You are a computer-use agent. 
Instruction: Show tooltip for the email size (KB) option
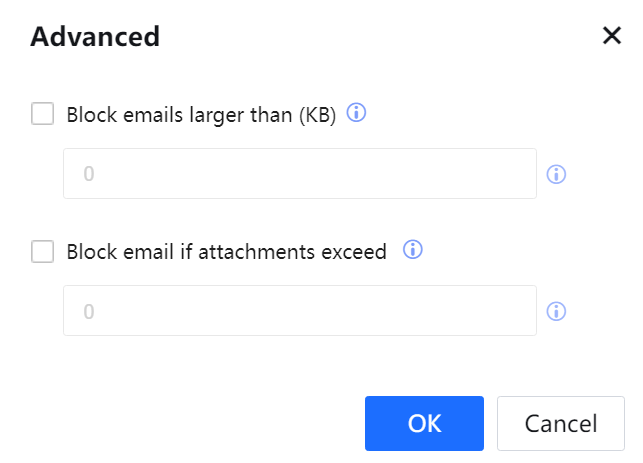356,113
